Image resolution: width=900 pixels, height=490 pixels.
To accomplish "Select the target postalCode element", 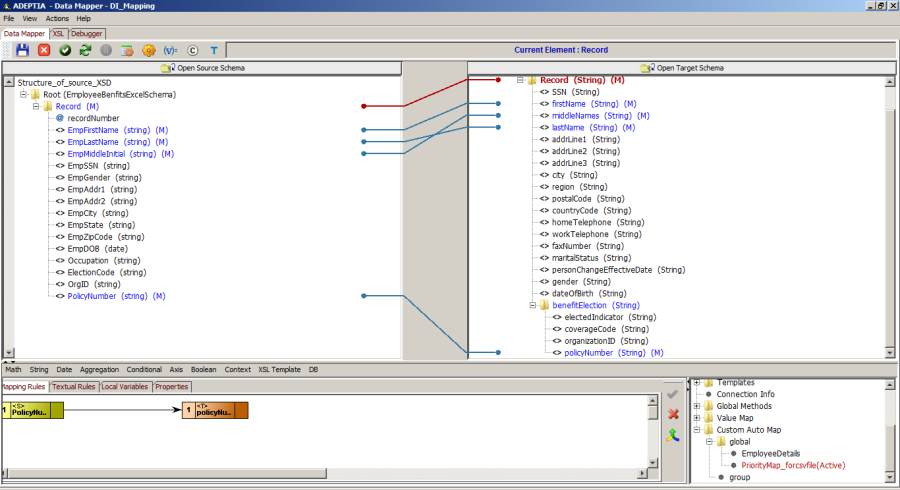I will pyautogui.click(x=588, y=199).
